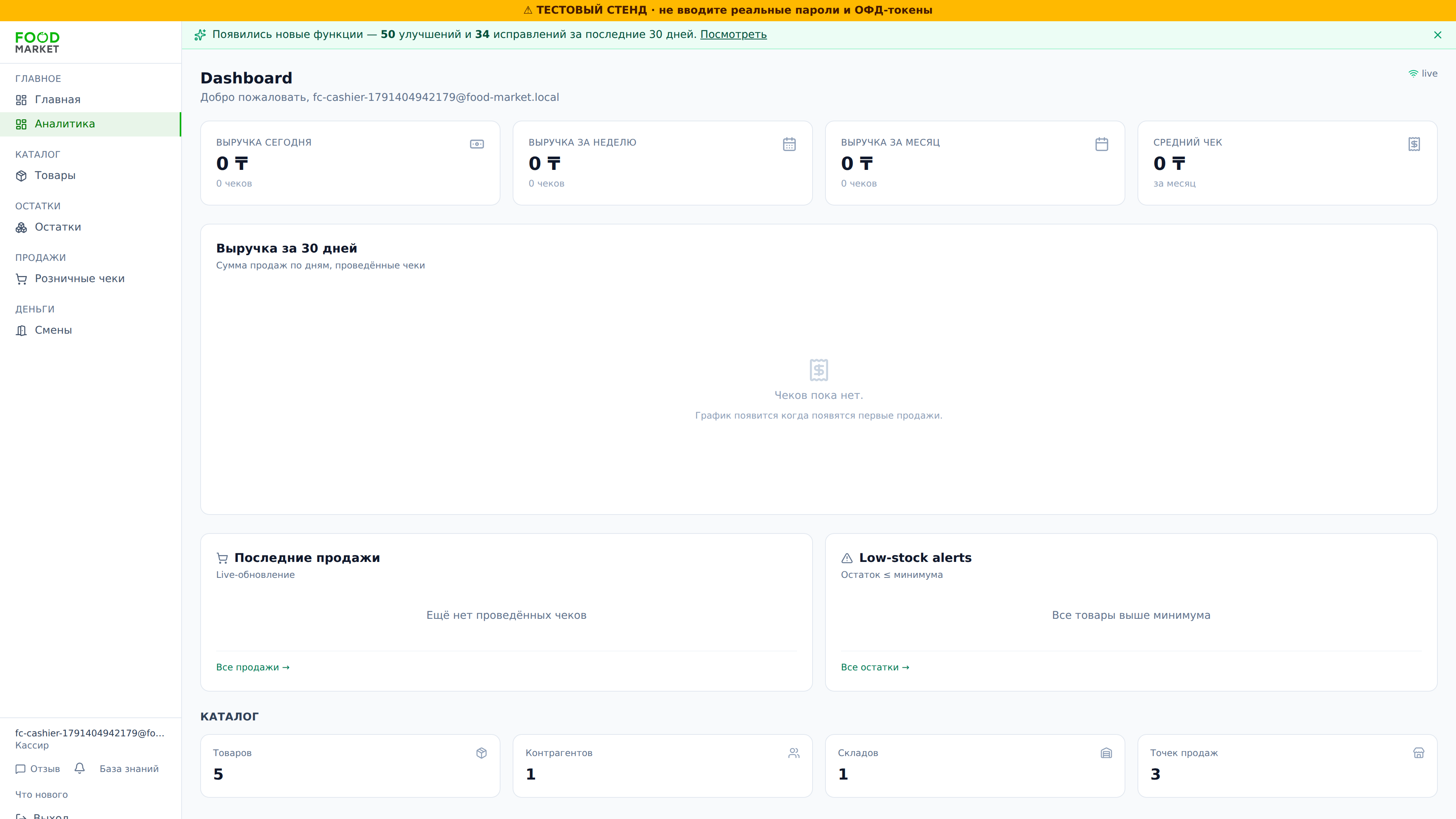Follow the Посмотреть link in the banner

[x=733, y=35]
